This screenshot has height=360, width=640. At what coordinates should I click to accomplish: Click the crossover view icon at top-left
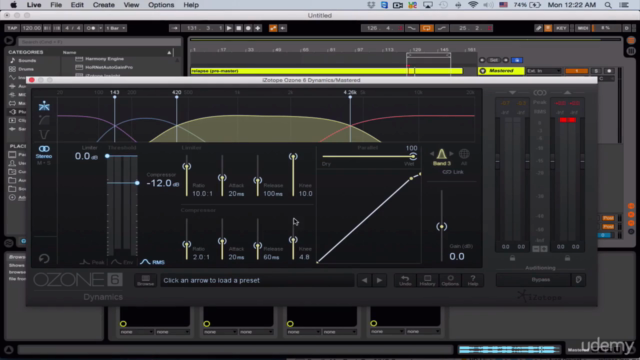44,106
